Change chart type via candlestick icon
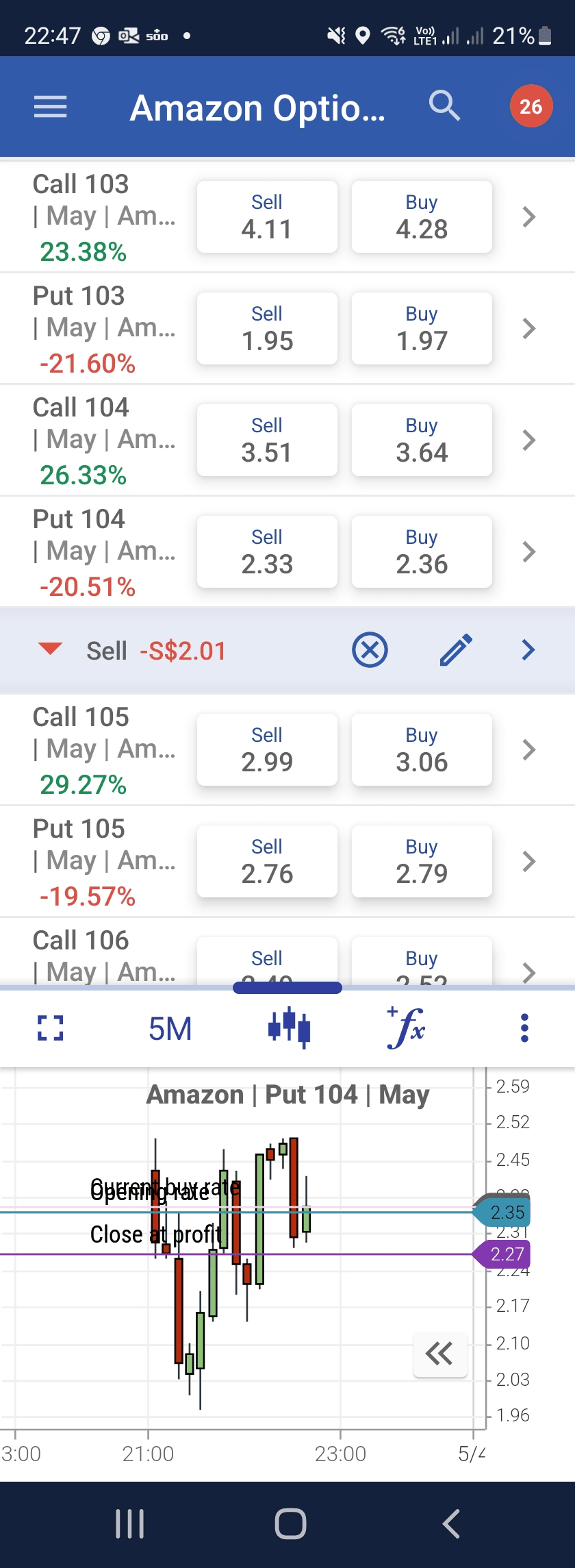575x1568 pixels. (x=289, y=1028)
